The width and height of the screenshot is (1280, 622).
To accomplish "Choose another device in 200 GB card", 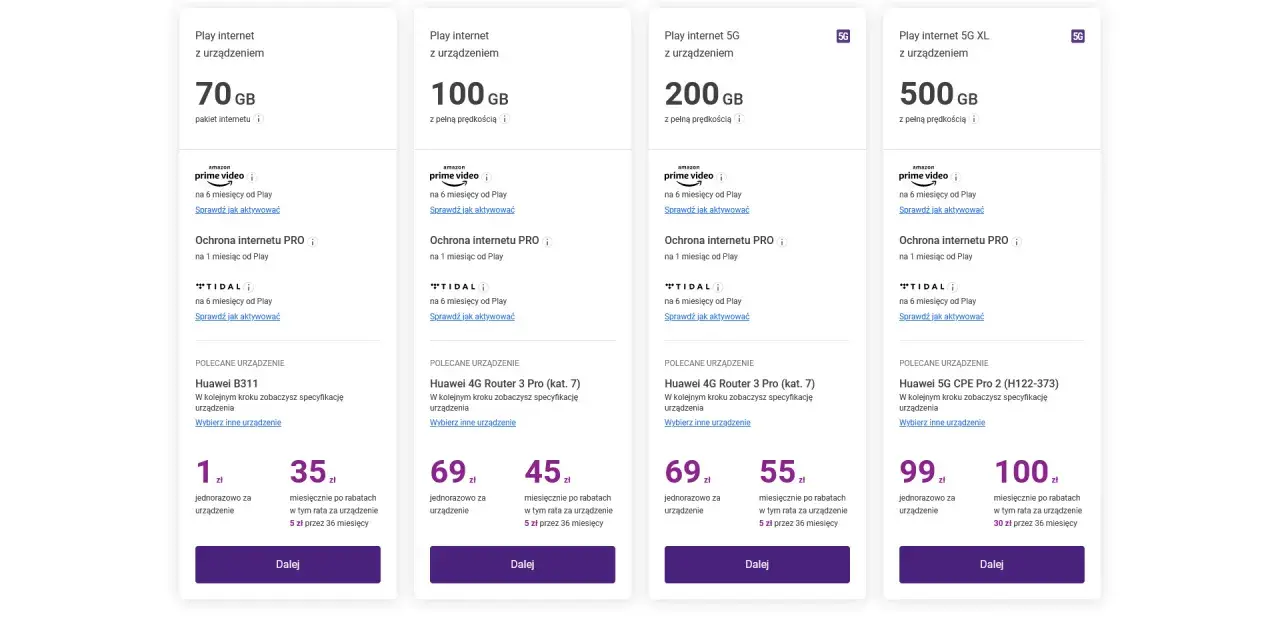I will click(708, 423).
